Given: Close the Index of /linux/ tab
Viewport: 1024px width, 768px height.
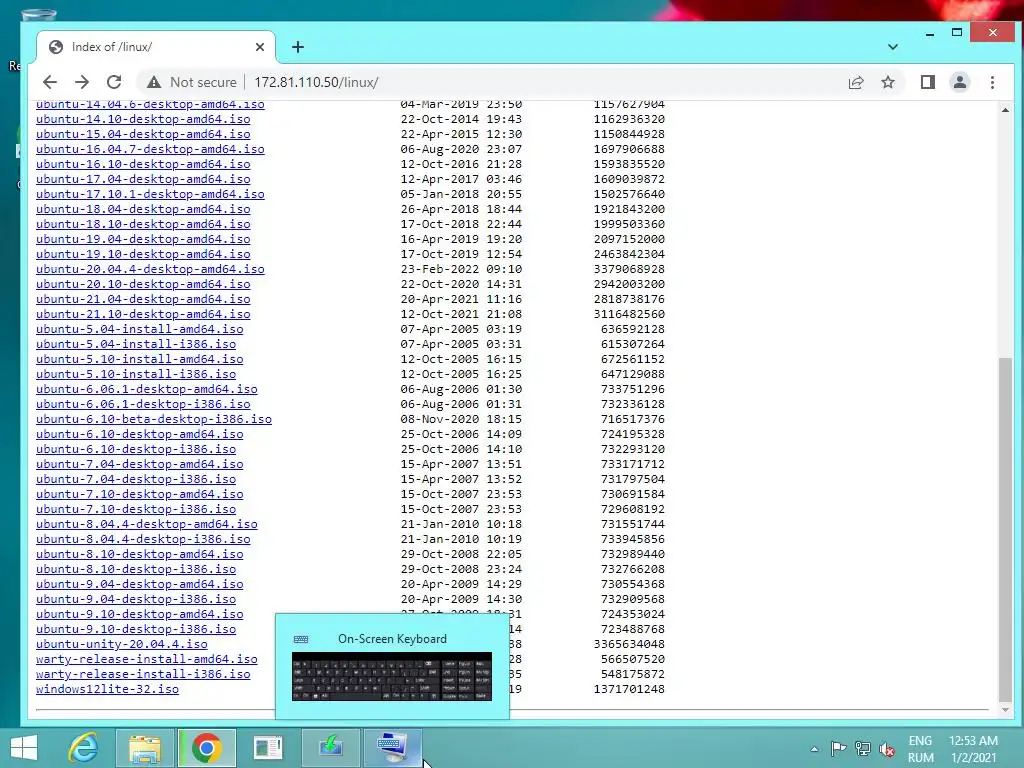Looking at the screenshot, I should click(x=260, y=47).
